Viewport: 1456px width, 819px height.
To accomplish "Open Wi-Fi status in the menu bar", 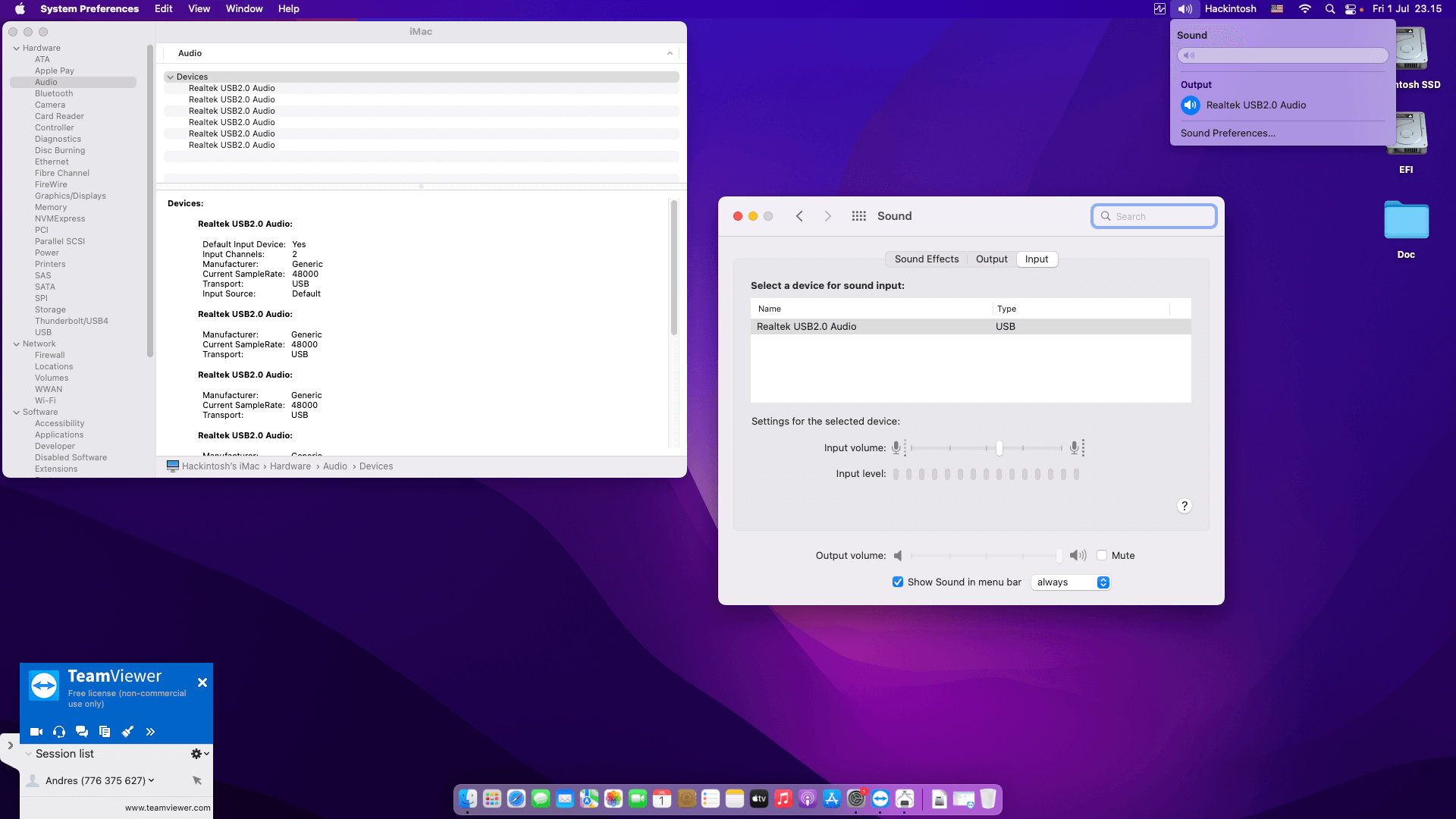I will [x=1305, y=9].
